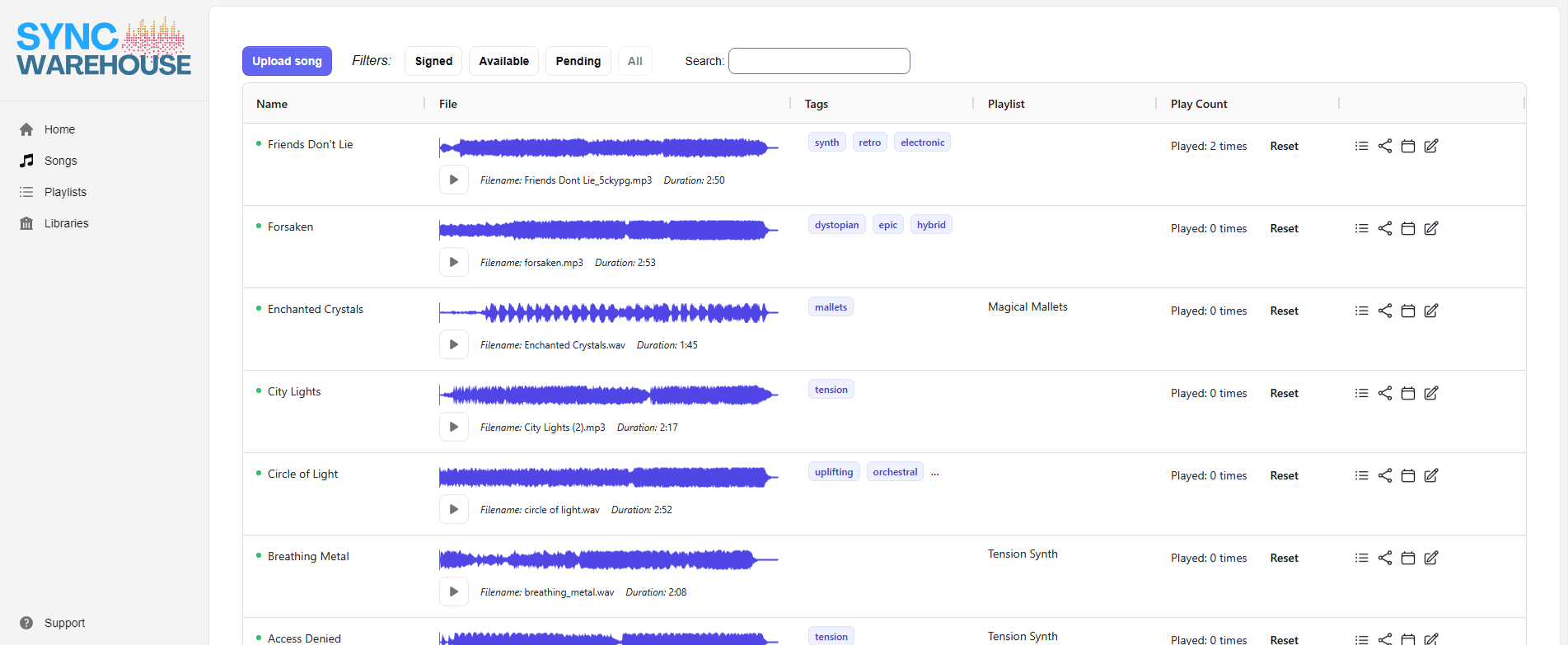Click the electronic tag

922,143
